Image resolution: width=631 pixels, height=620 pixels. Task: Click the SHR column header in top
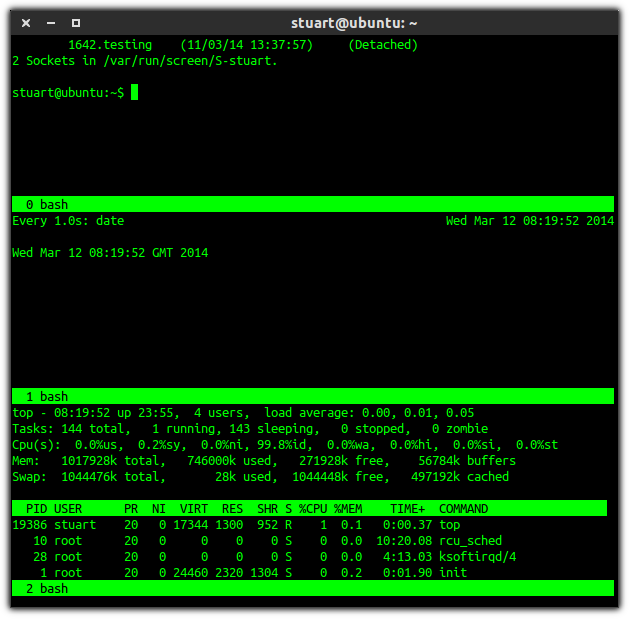(267, 509)
